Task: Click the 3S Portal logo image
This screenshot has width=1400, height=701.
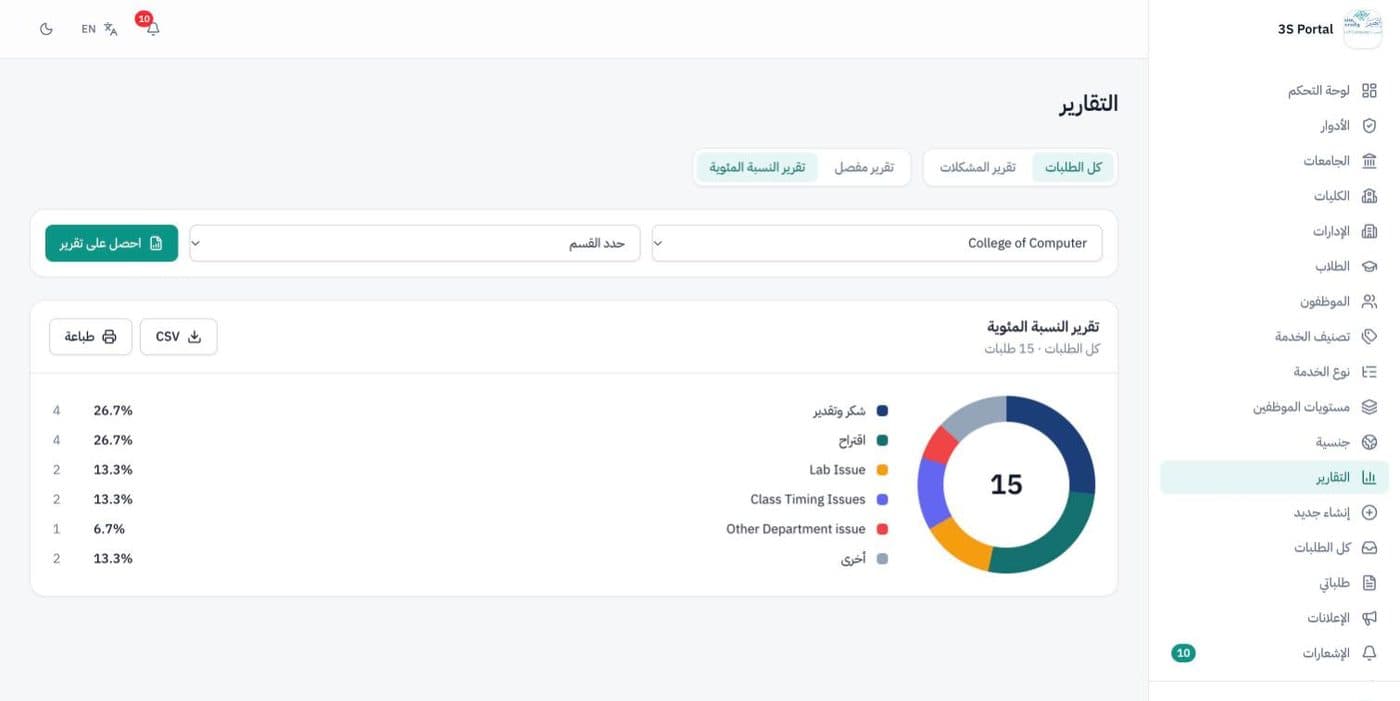Action: pos(1362,29)
